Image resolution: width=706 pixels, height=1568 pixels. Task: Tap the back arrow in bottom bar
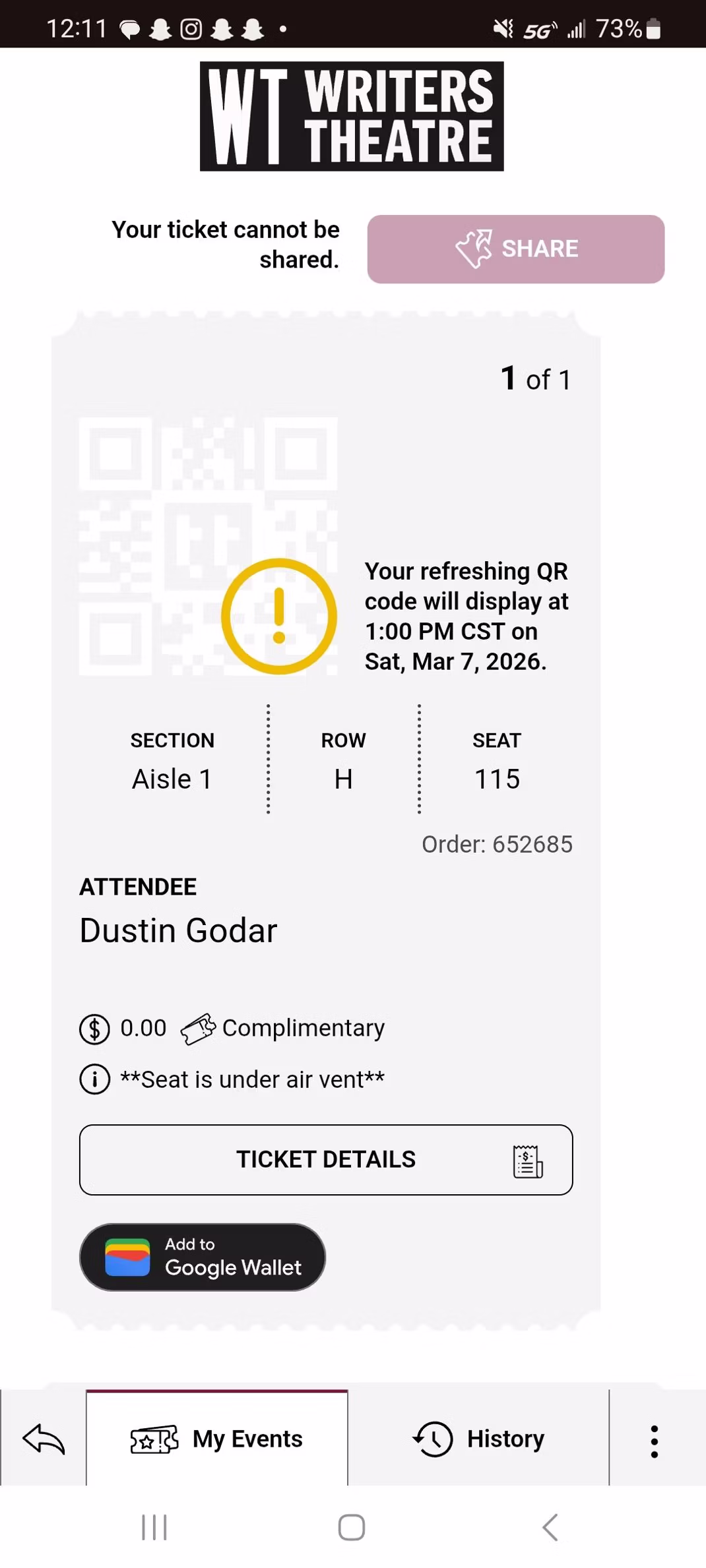[44, 1439]
